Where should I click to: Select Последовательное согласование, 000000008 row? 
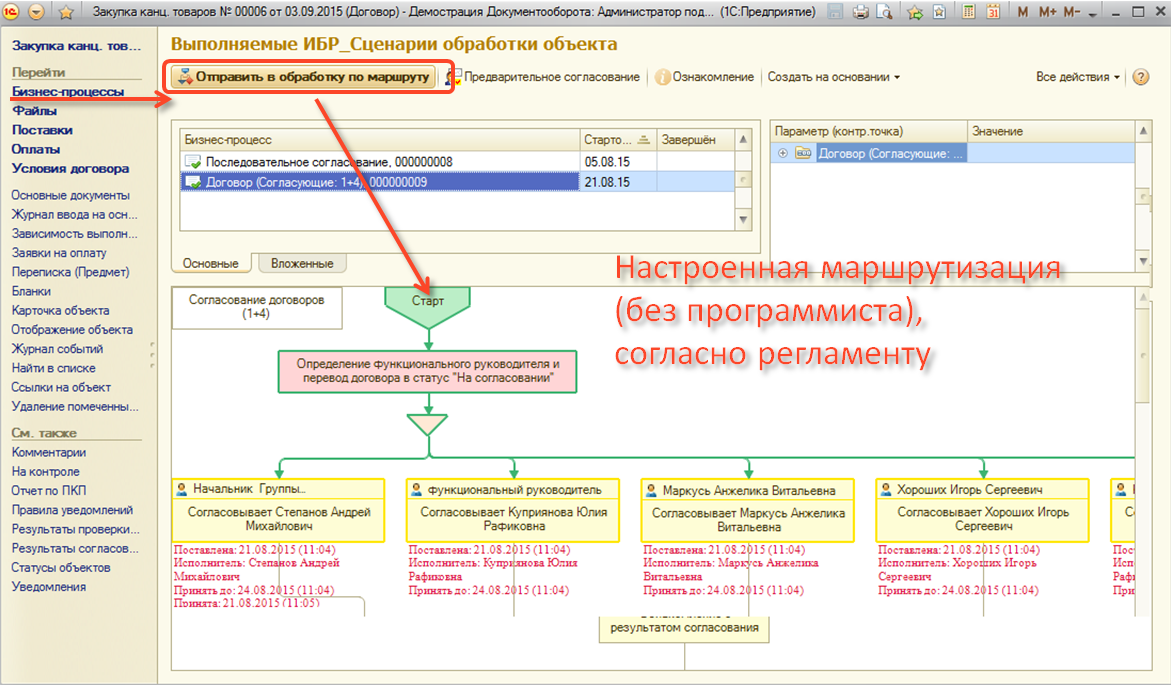(329, 162)
